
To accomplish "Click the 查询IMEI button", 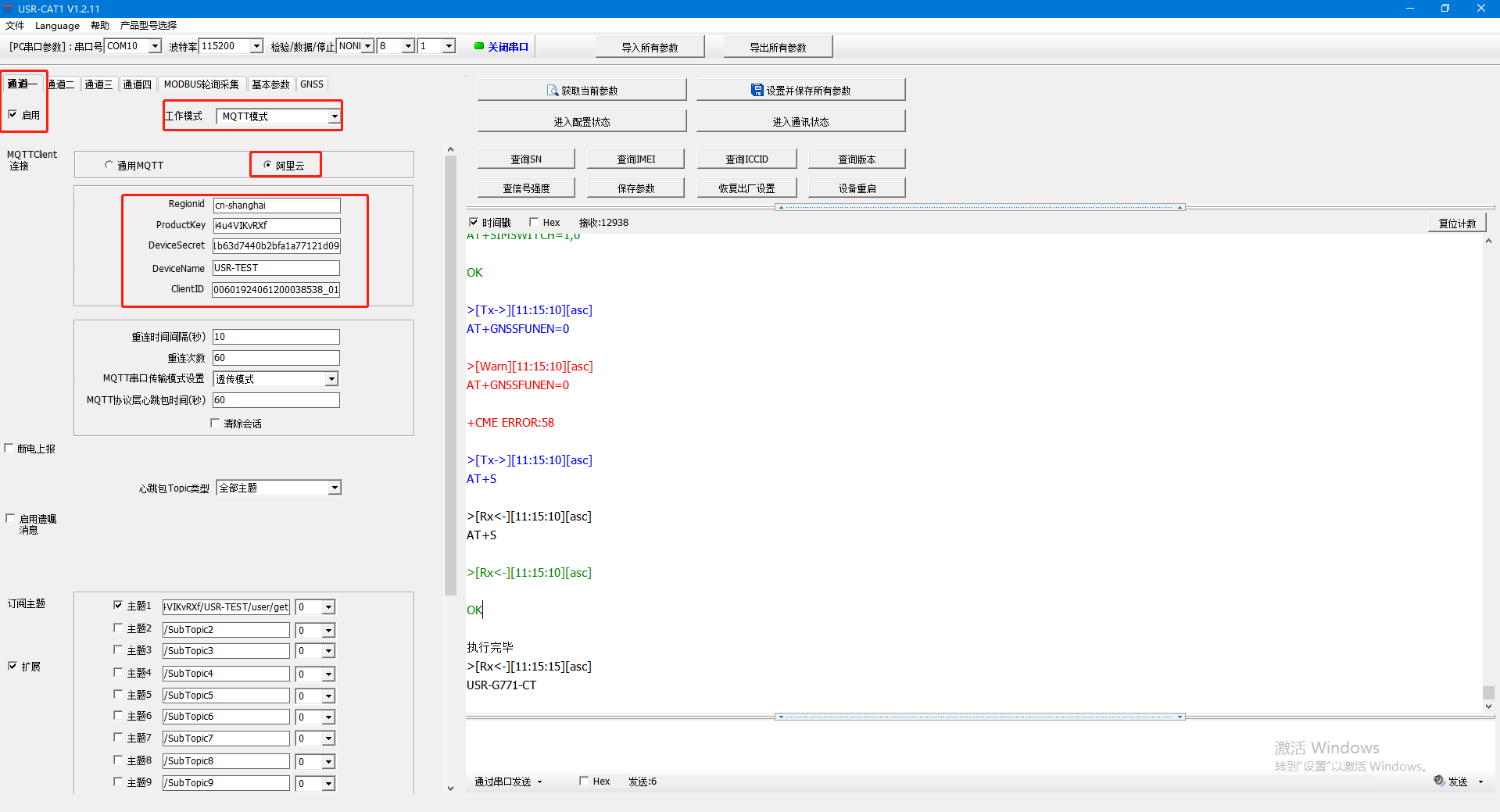I will (635, 159).
